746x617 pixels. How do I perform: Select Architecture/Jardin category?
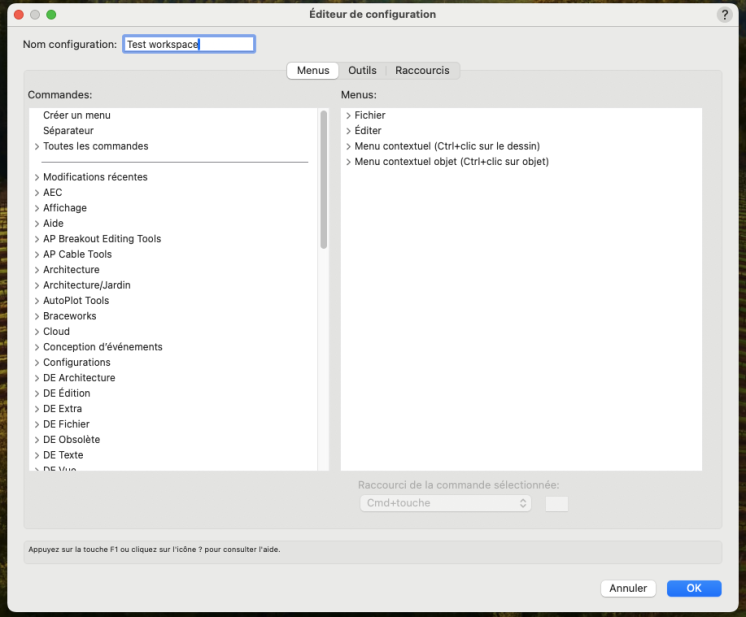(x=86, y=285)
